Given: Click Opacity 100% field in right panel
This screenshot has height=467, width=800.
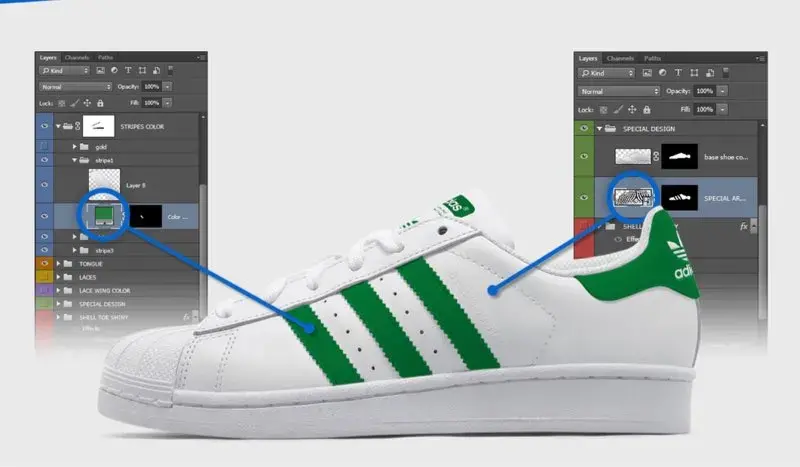Looking at the screenshot, I should [x=705, y=91].
